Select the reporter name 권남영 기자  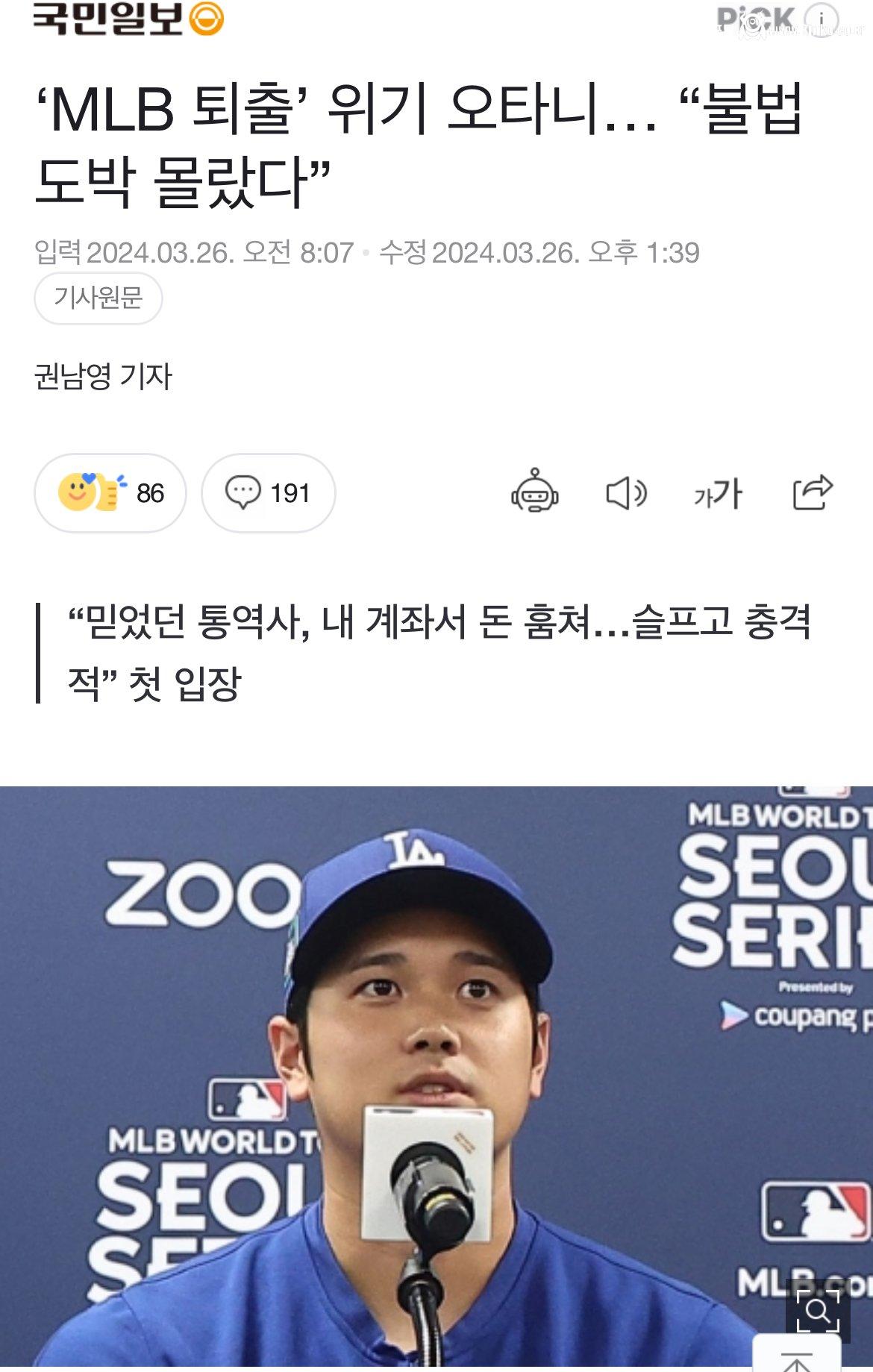click(103, 376)
